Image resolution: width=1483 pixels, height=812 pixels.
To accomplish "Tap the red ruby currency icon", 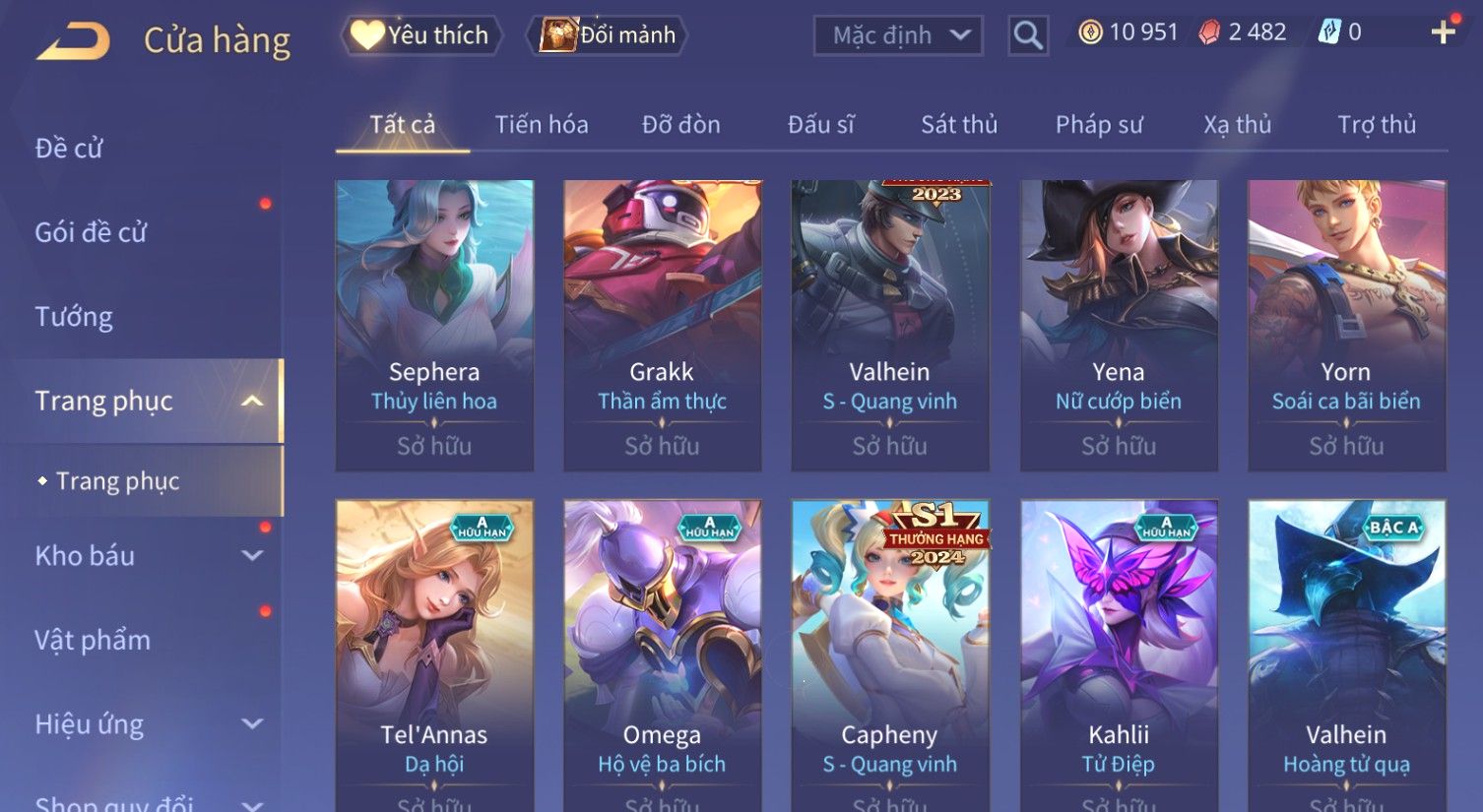I will click(x=1209, y=32).
